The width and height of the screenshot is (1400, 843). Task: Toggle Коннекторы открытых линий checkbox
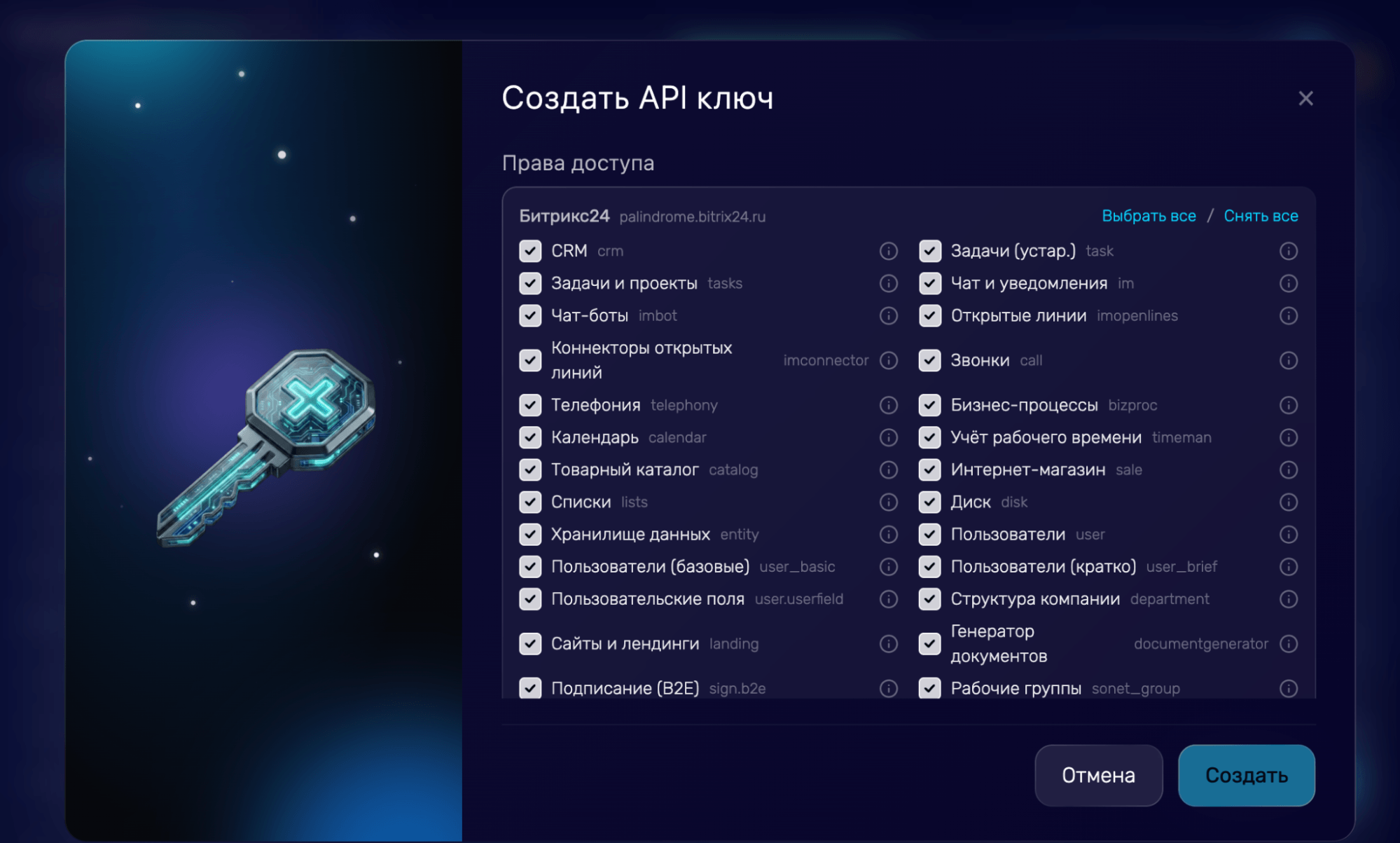(x=530, y=360)
